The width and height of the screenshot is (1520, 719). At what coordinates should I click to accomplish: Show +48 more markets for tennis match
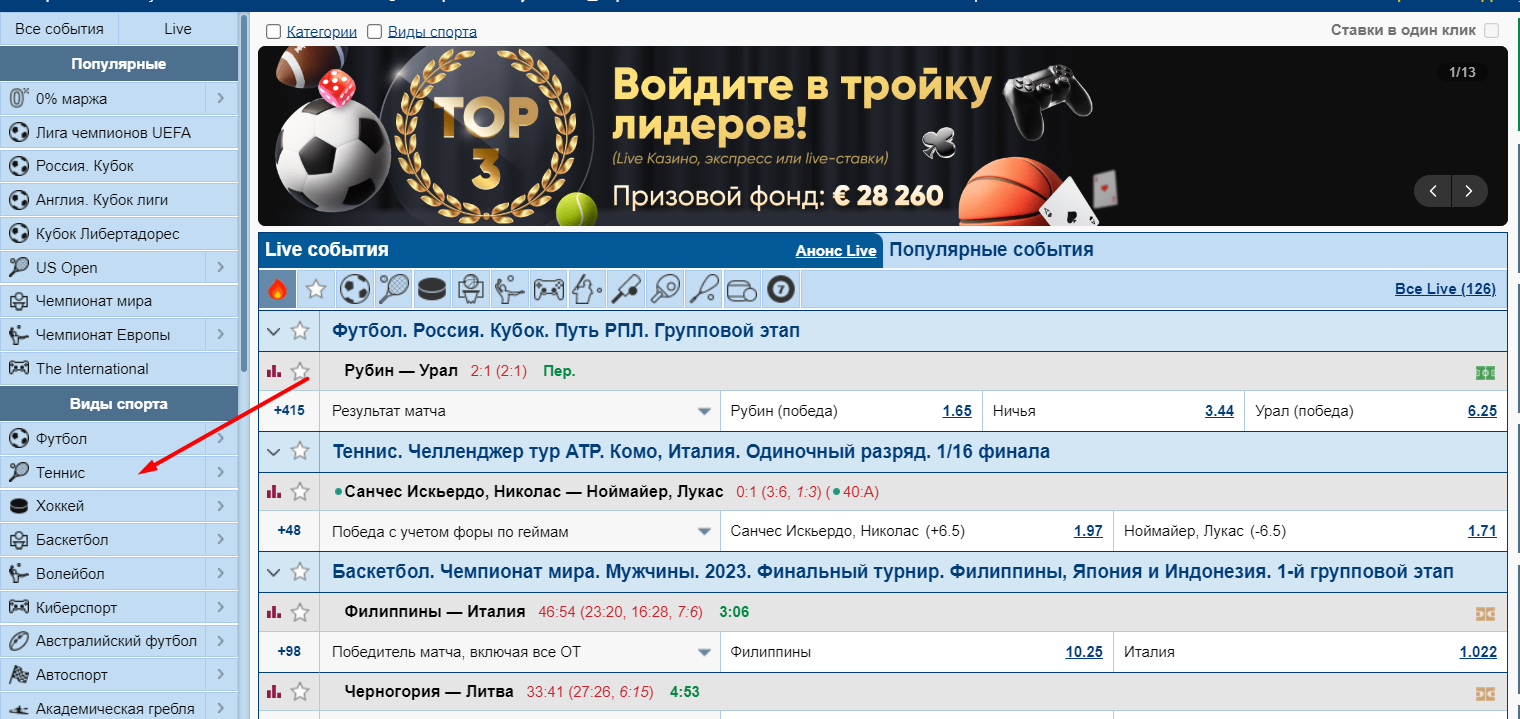point(289,531)
